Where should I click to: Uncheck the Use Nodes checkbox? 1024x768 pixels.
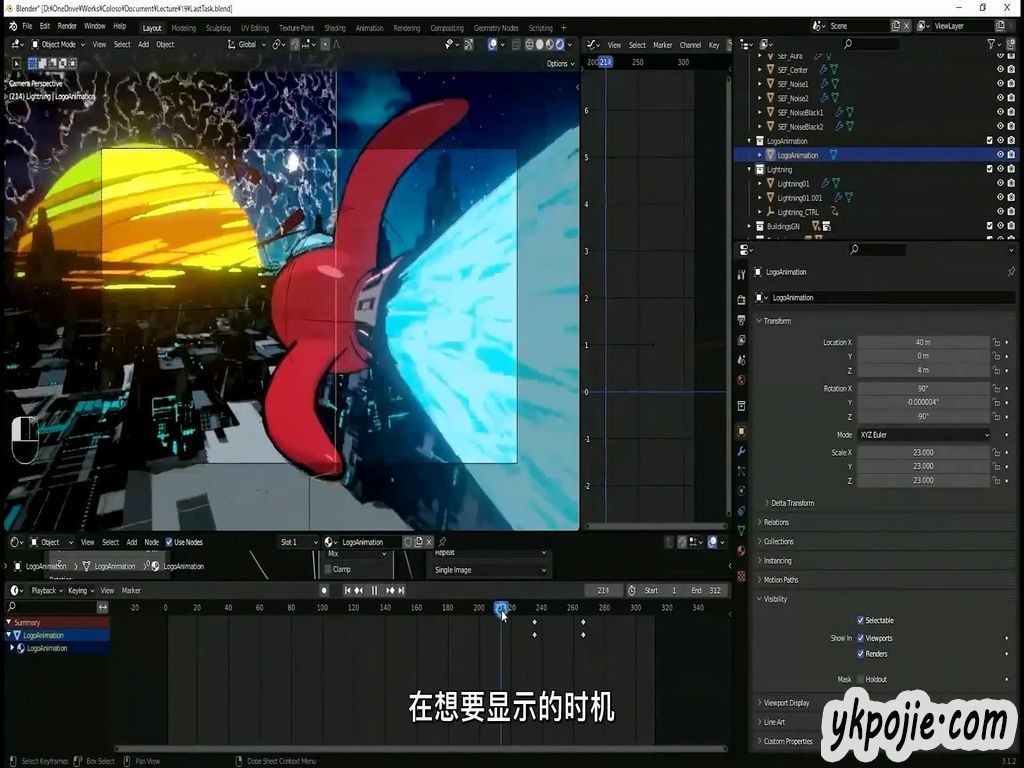[169, 542]
